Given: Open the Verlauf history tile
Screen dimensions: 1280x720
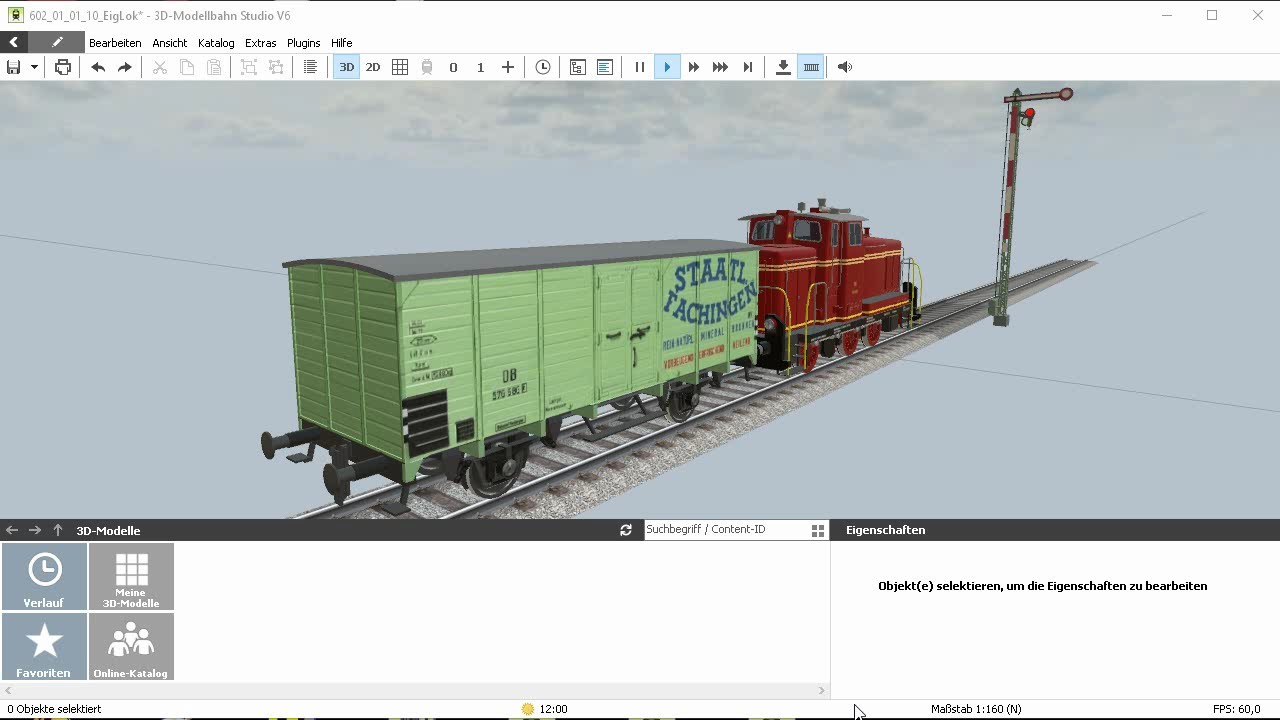Looking at the screenshot, I should [x=44, y=577].
